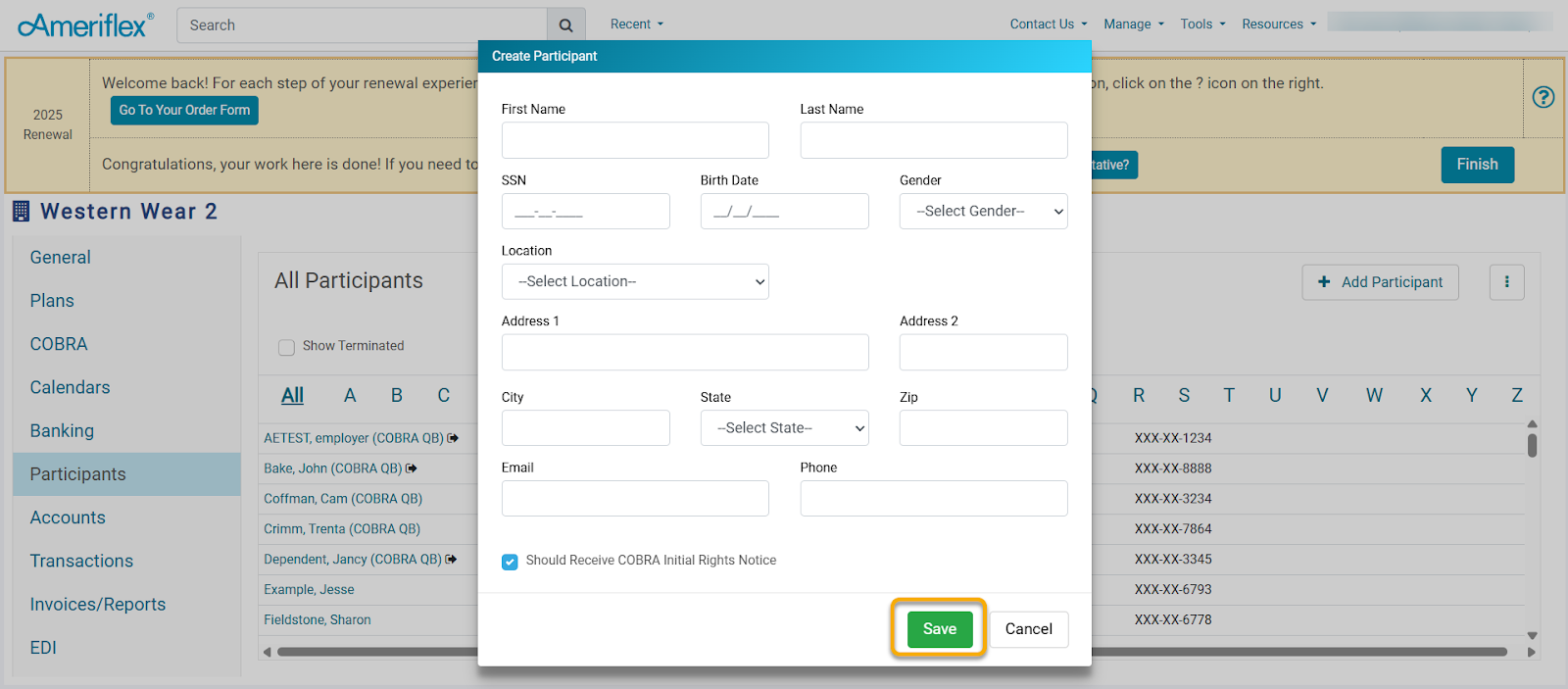Viewport: 1568px width, 689px height.
Task: Click the horizontal scrollbar under the participants list
Action: [1294, 652]
